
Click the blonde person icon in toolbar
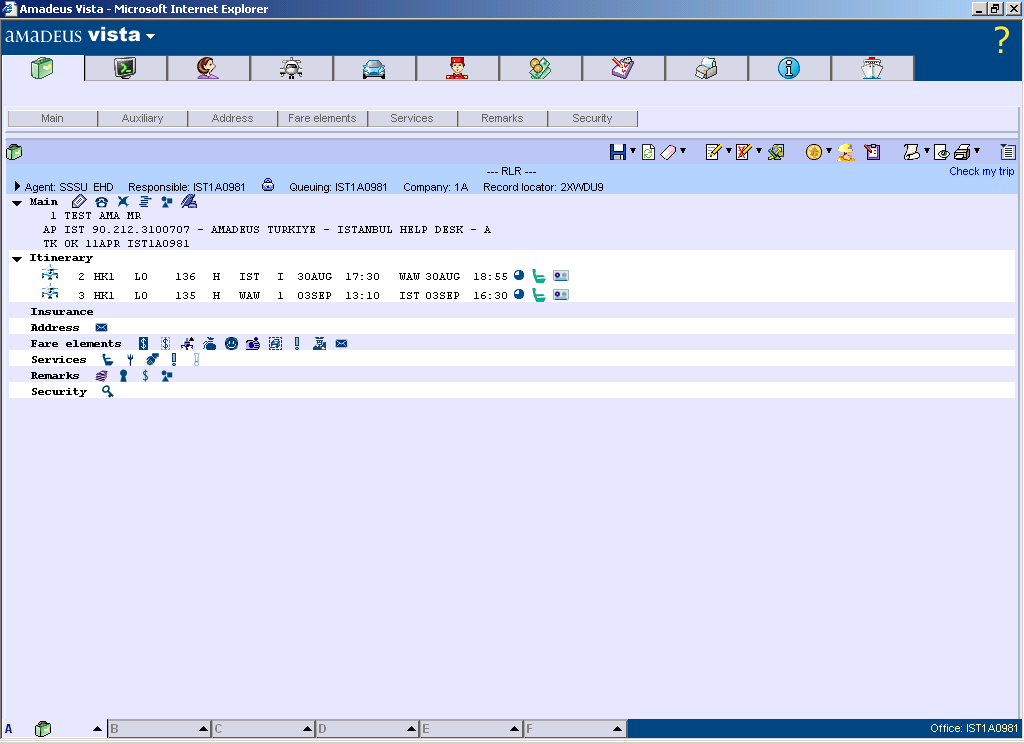[x=846, y=152]
